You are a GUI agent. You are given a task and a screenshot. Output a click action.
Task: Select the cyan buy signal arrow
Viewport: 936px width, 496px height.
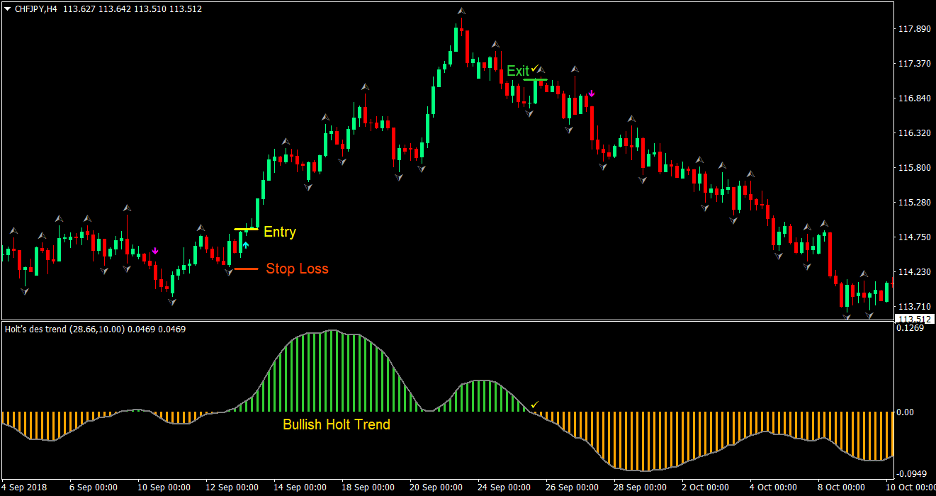point(246,245)
